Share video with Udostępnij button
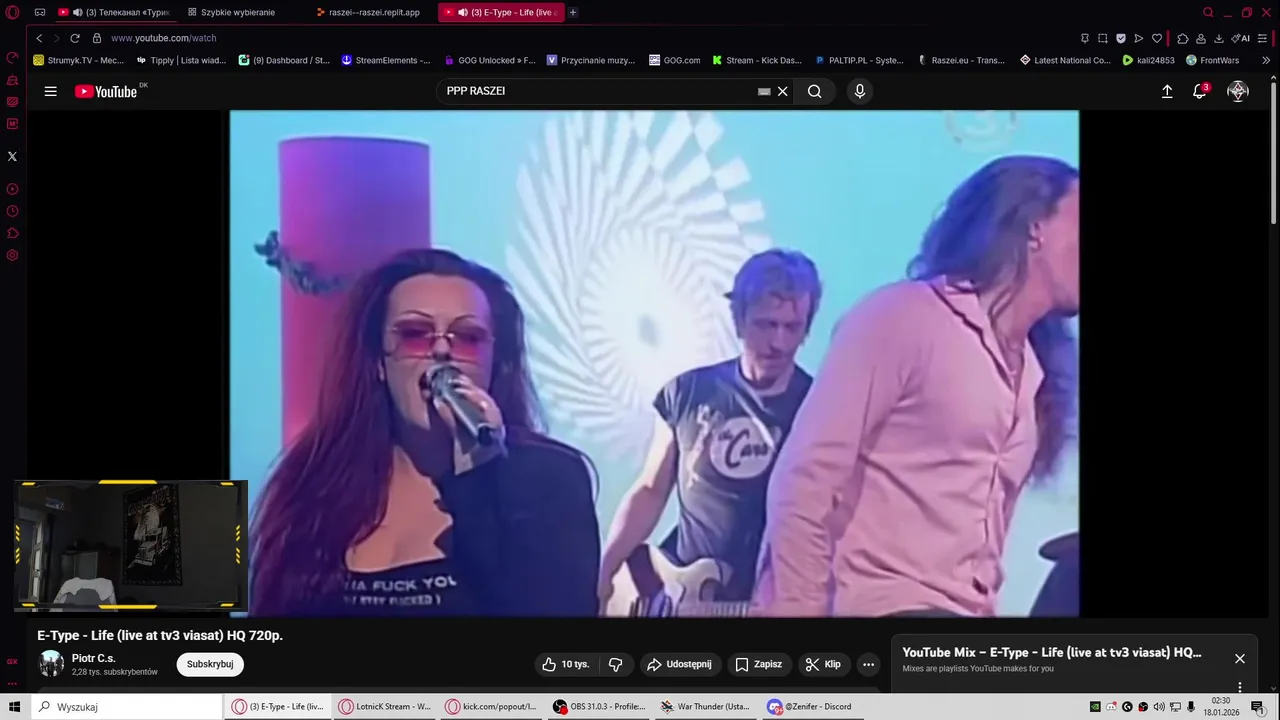Screen dimensions: 1280x720 click(679, 664)
